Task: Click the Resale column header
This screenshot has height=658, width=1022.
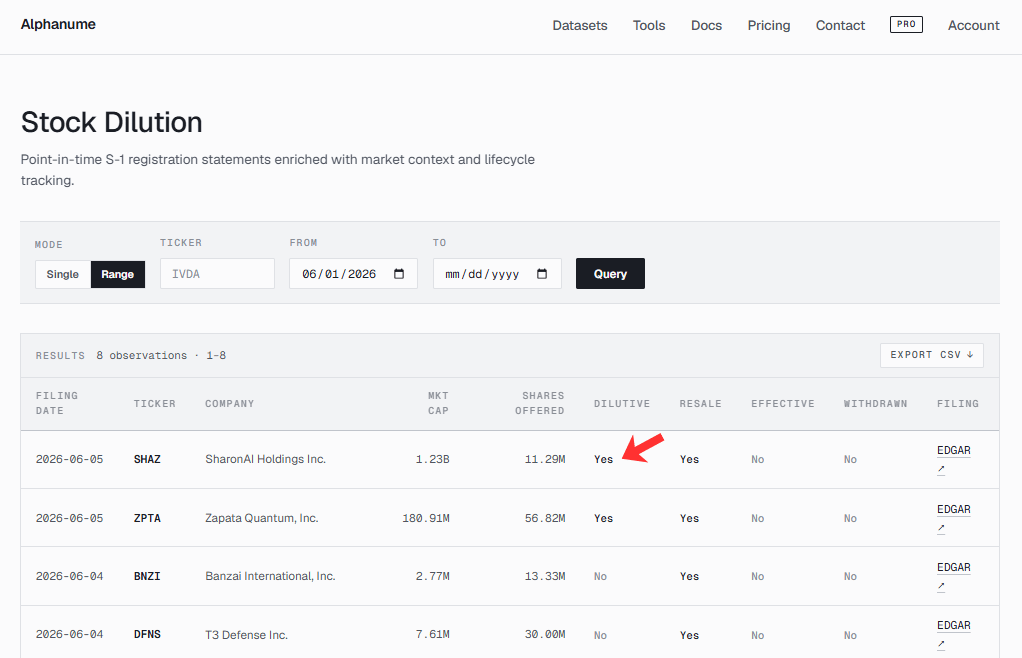Action: click(x=700, y=404)
